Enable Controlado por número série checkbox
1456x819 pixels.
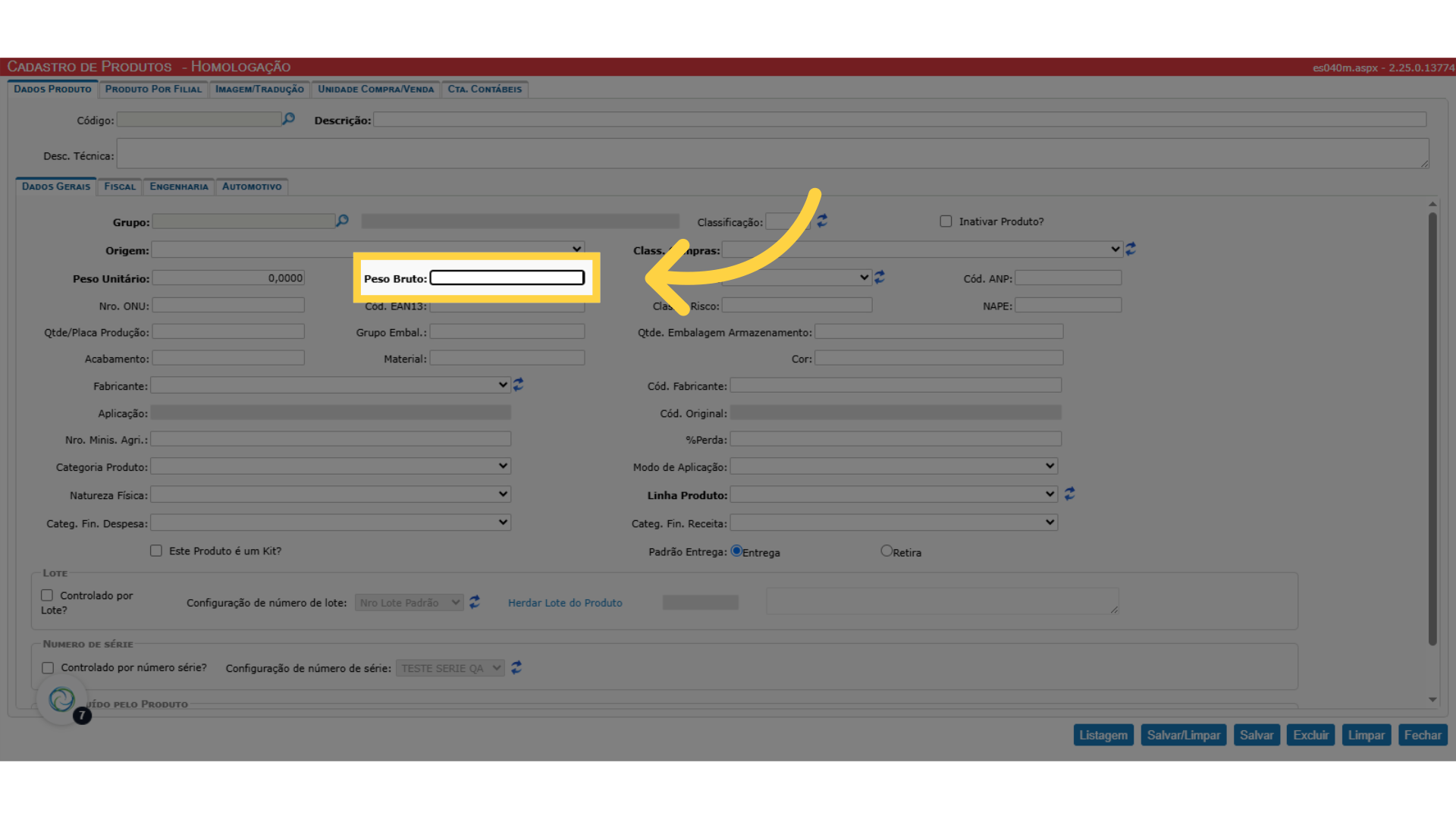coord(48,668)
